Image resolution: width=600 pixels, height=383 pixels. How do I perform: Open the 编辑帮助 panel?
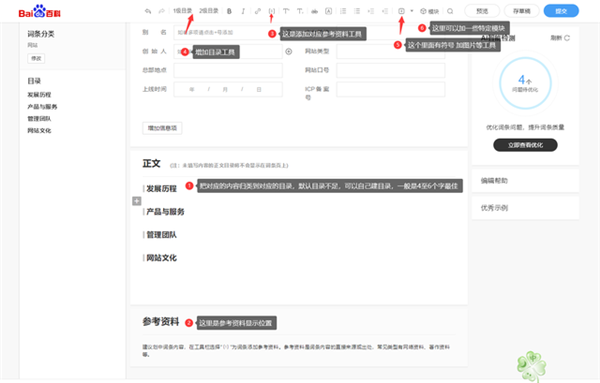click(x=525, y=181)
